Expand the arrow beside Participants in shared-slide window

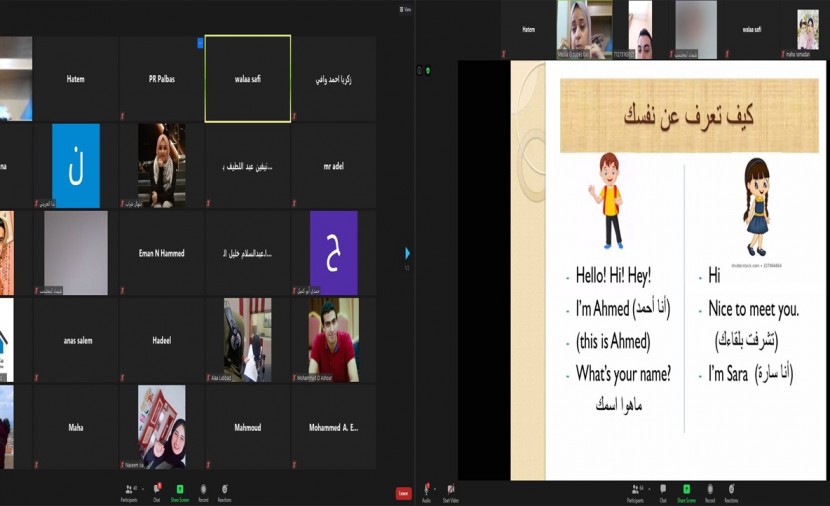pyautogui.click(x=646, y=487)
